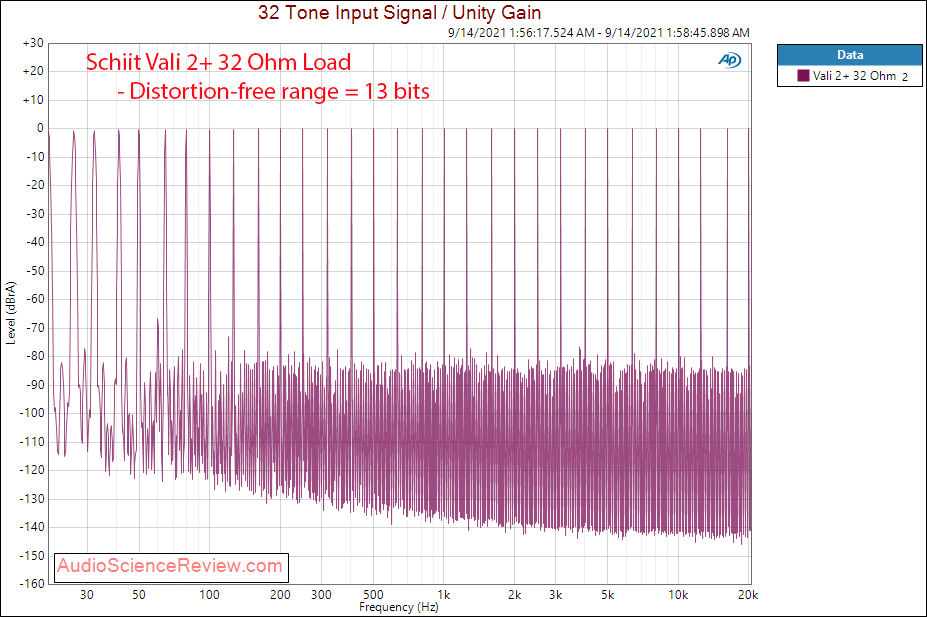Click the '3k' frequency tick label
Image resolution: width=927 pixels, height=617 pixels.
(x=555, y=595)
